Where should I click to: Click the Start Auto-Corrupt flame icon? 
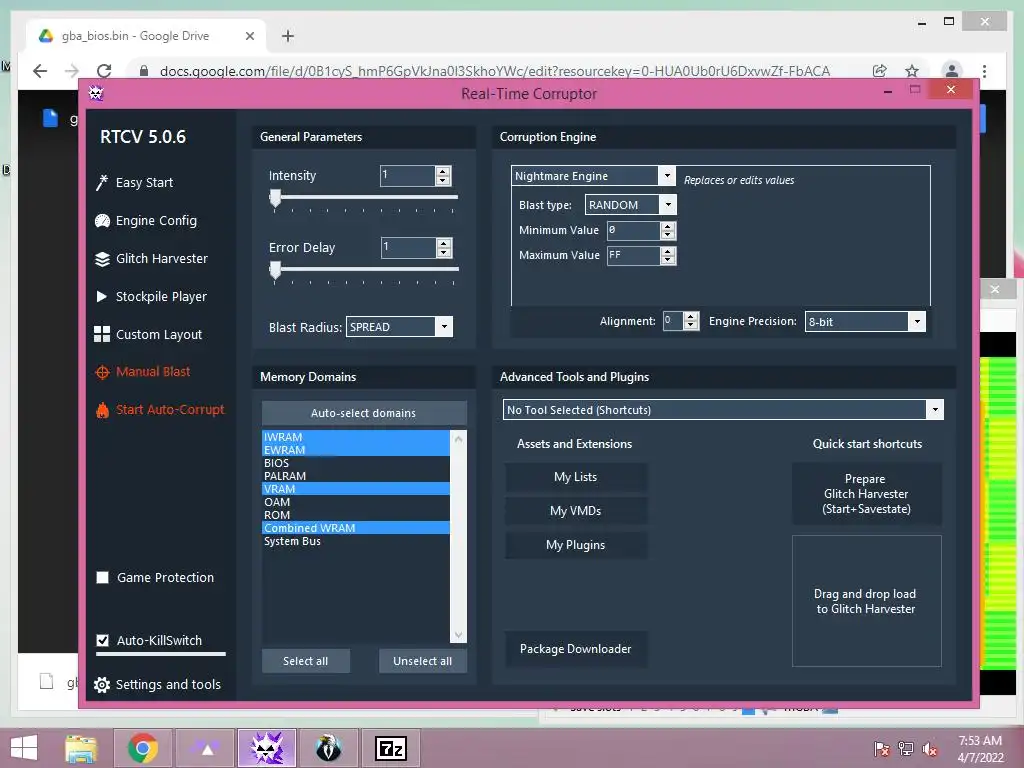(102, 409)
